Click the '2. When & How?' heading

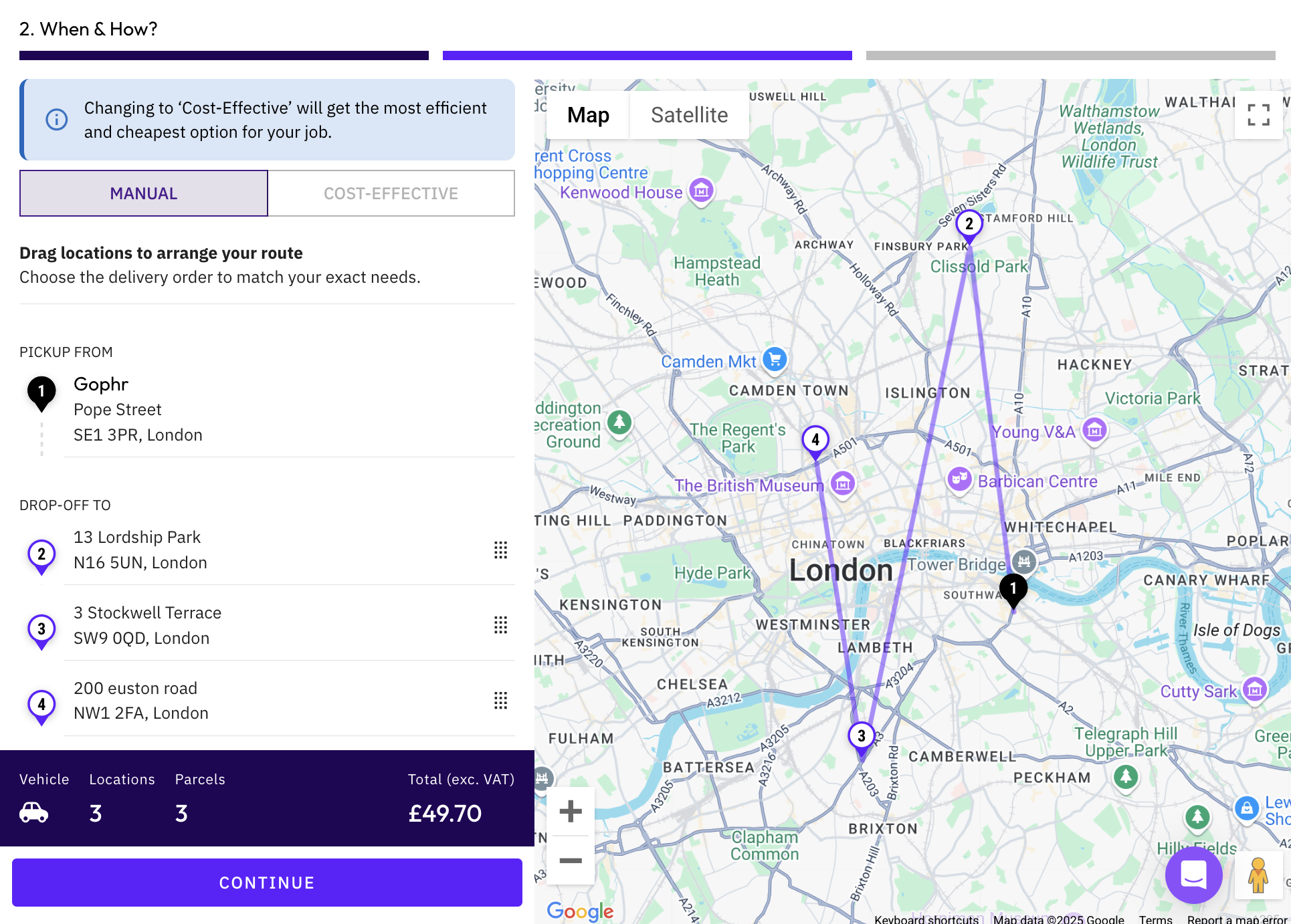point(88,29)
